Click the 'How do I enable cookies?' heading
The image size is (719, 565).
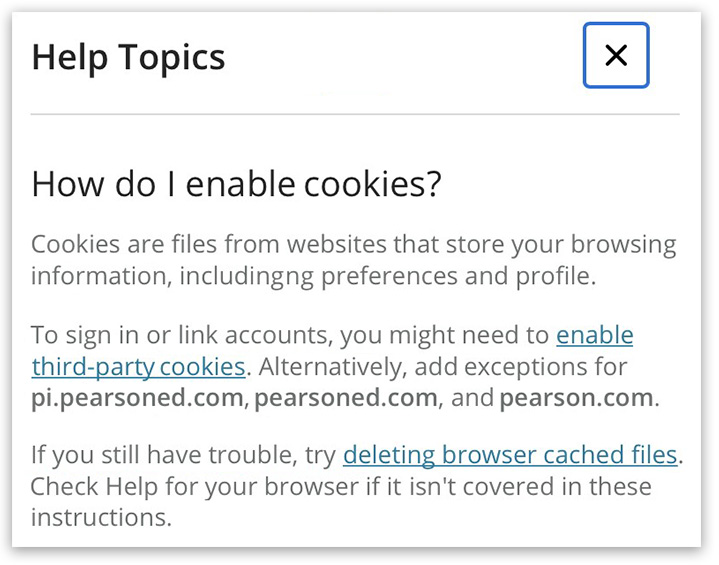tap(237, 184)
